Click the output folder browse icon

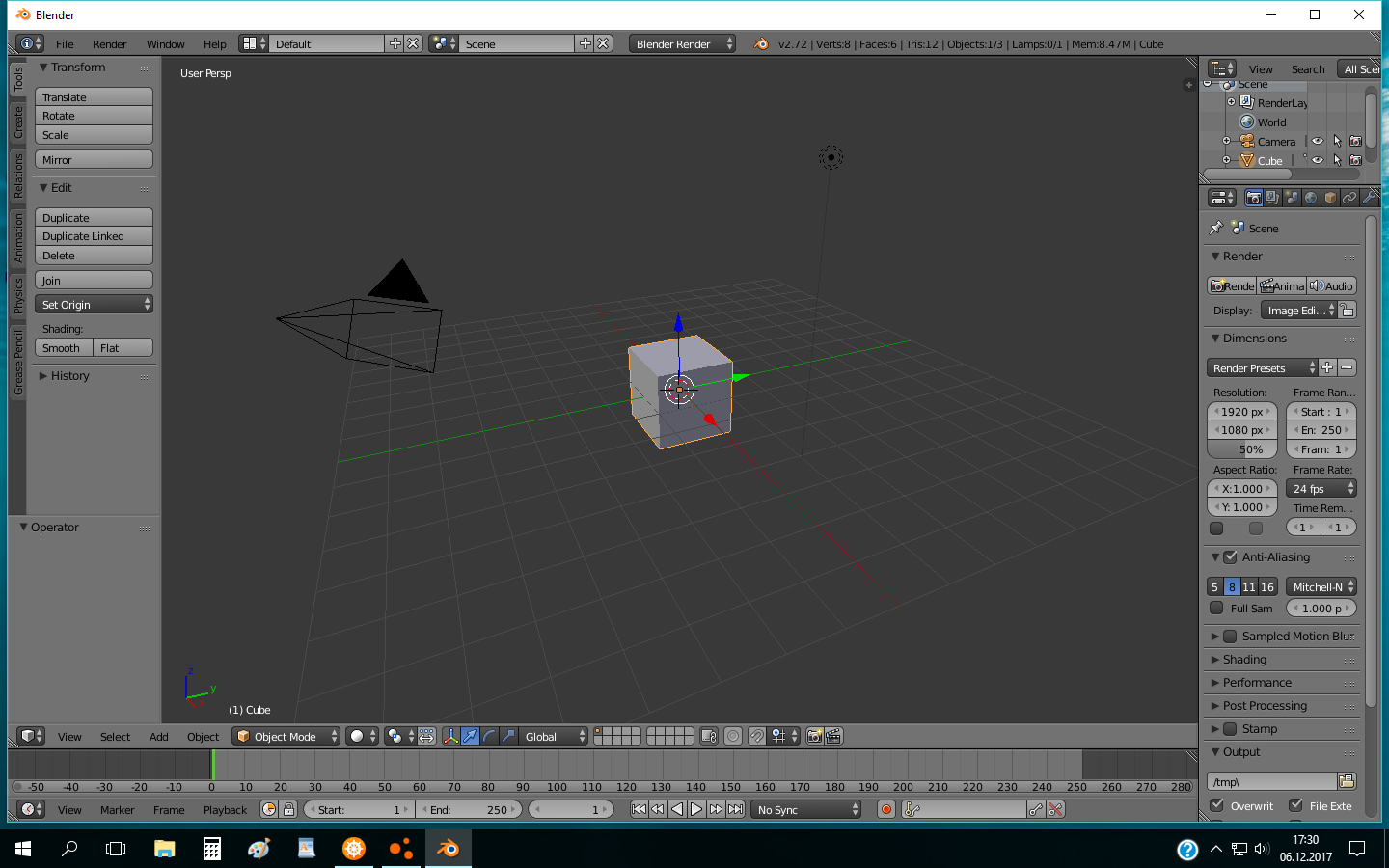pyautogui.click(x=1347, y=781)
